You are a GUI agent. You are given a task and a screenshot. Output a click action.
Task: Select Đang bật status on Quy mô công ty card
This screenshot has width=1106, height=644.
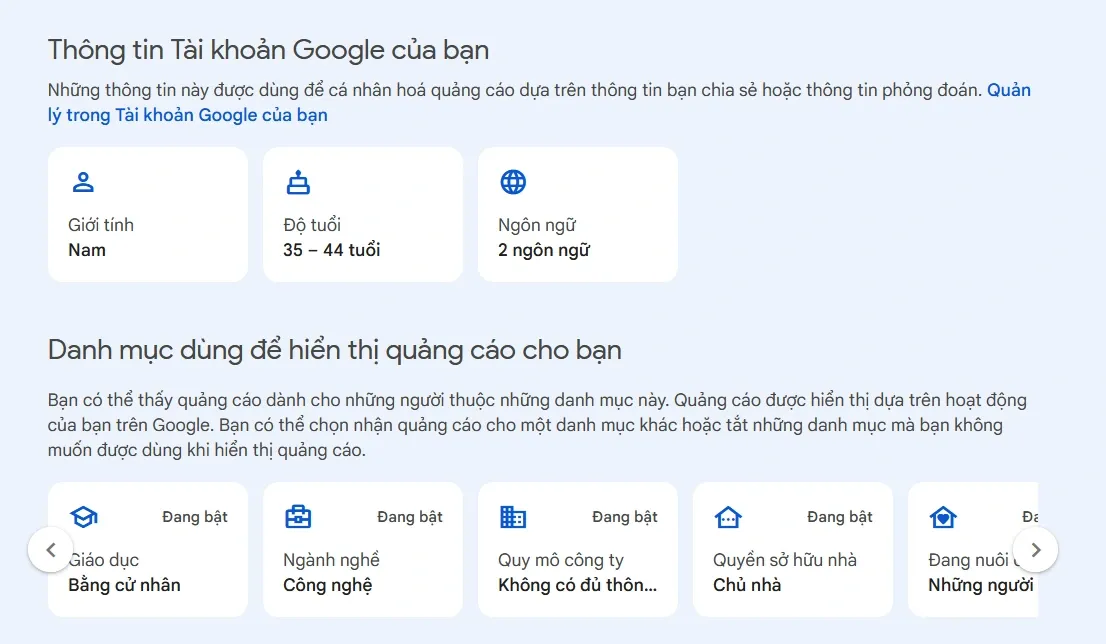[x=625, y=517]
